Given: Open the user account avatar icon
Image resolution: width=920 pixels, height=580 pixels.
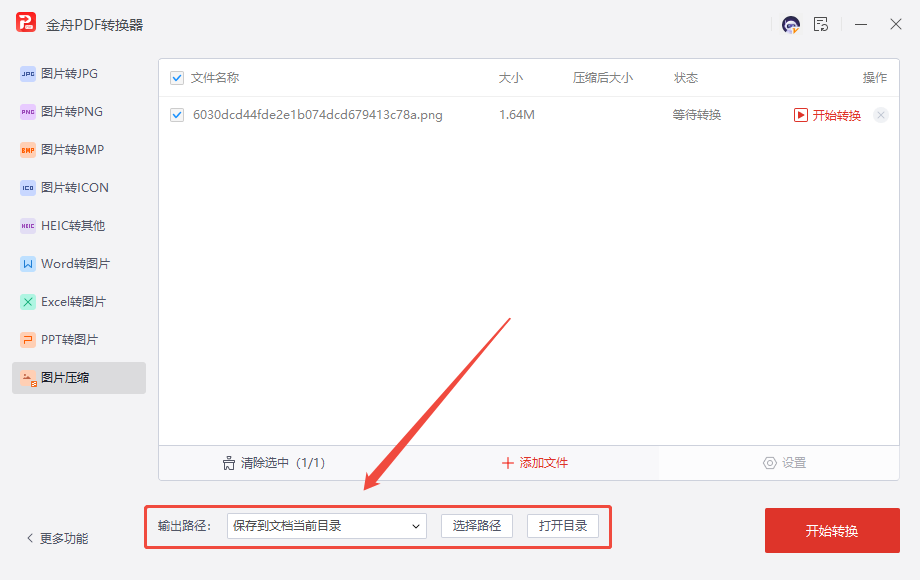Looking at the screenshot, I should click(791, 25).
